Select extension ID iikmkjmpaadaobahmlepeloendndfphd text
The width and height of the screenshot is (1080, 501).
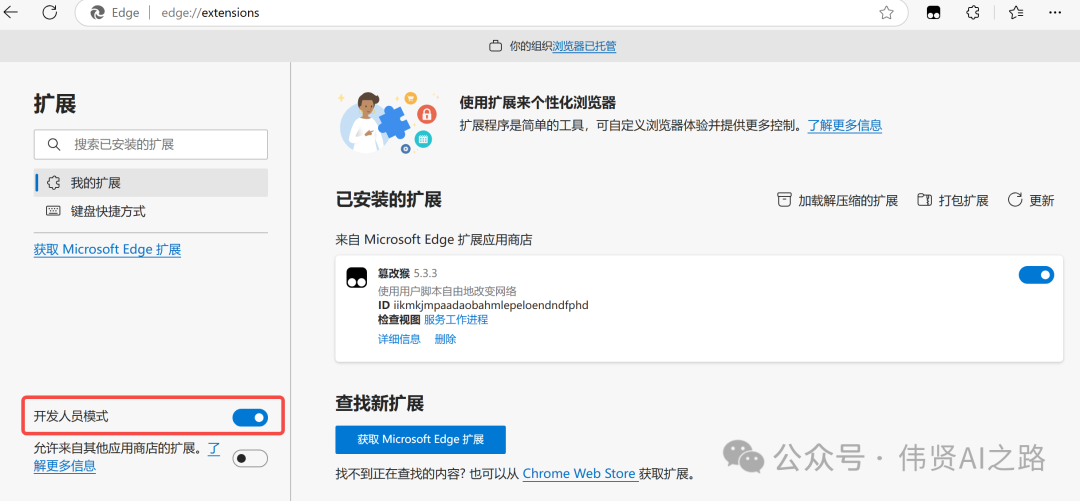(490, 305)
